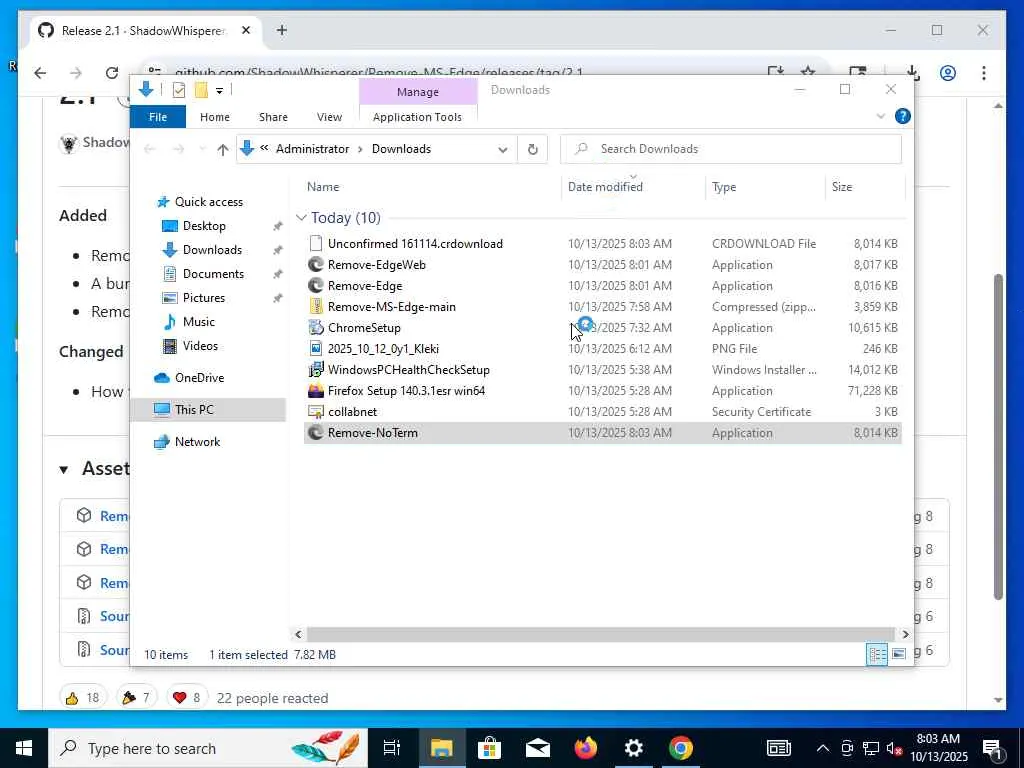
Task: Select the Remove-NoTerm application icon
Action: click(x=315, y=432)
